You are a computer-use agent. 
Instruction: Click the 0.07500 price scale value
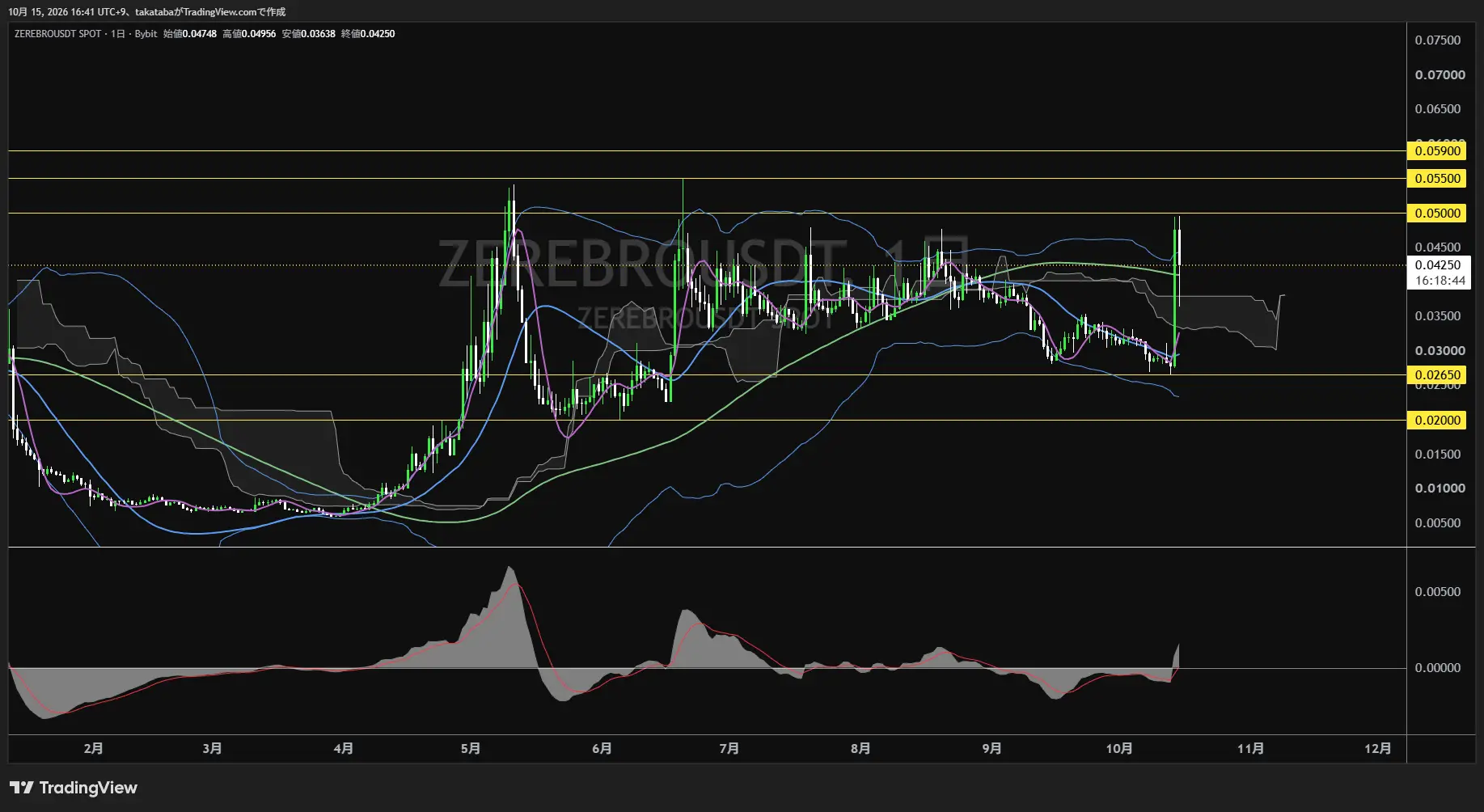pos(1438,40)
